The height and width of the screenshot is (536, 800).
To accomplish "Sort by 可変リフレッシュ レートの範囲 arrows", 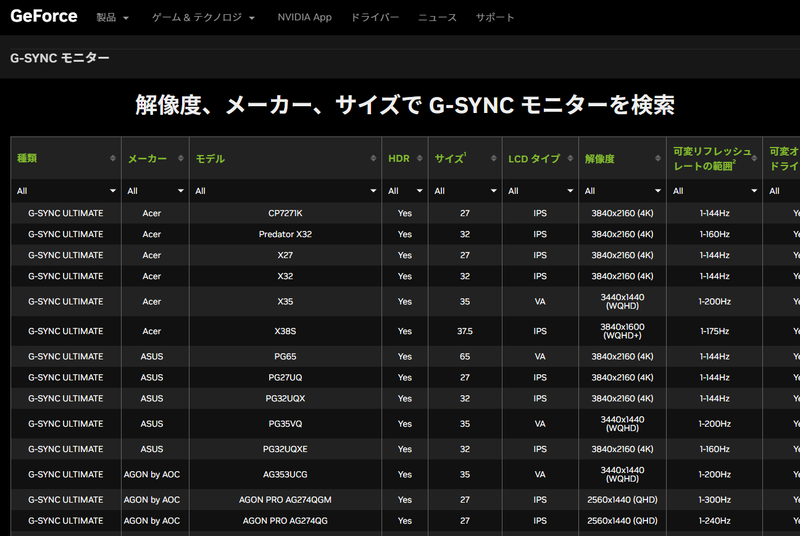I will coord(754,158).
